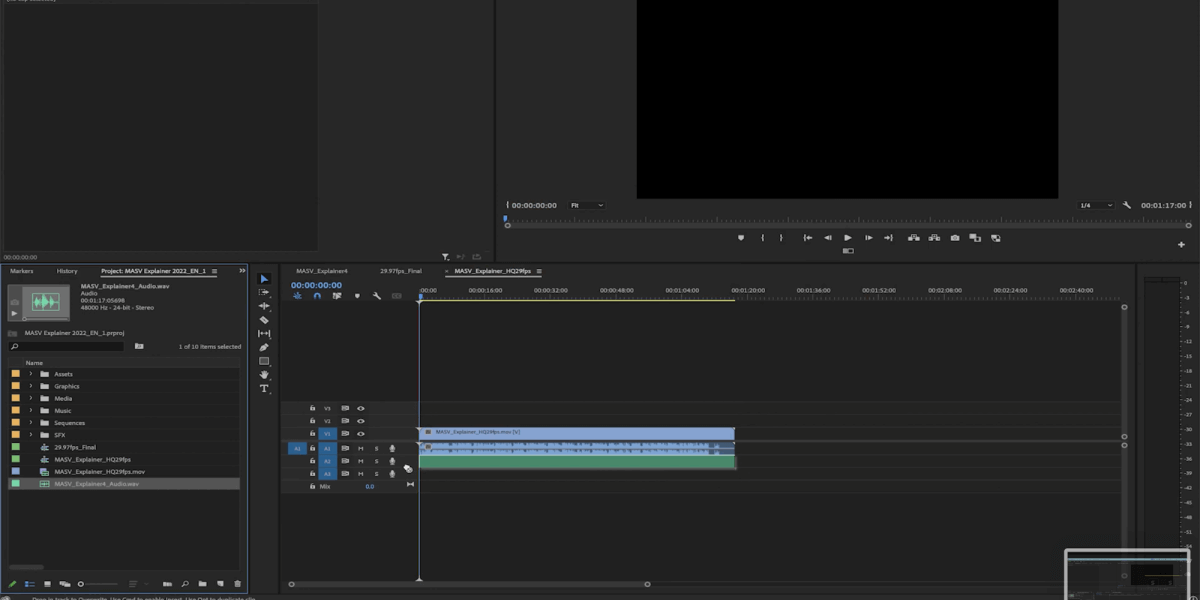
Task: Open 29.97fps_Final sequence tab
Action: click(x=401, y=271)
